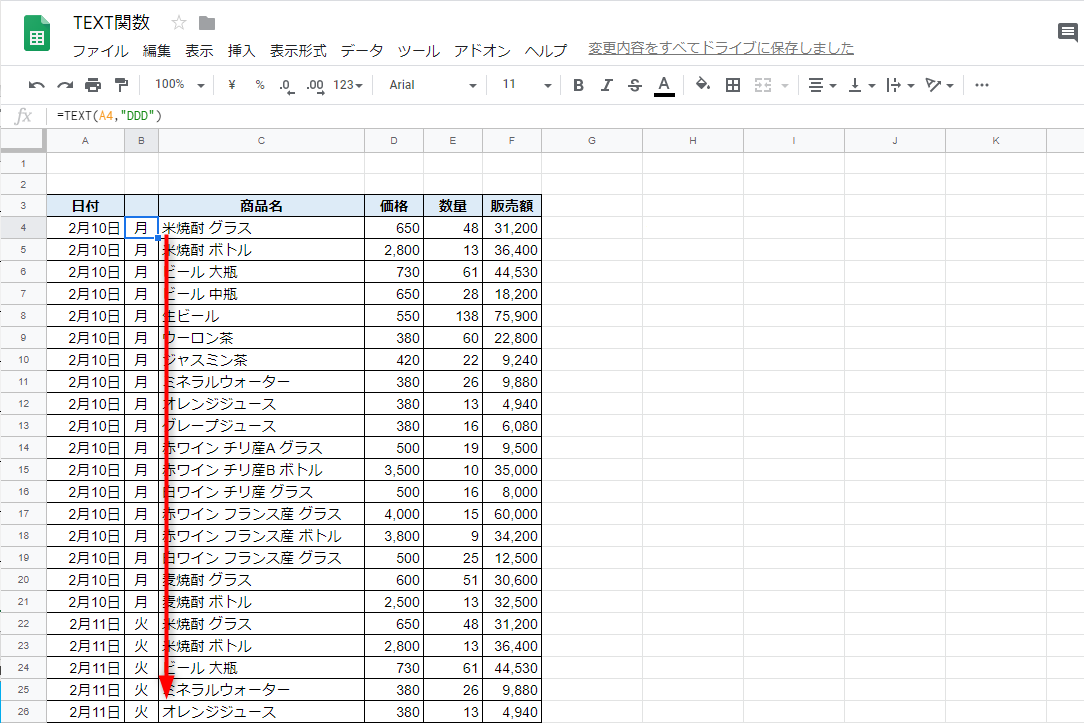Click the 価格 header cell
This screenshot has width=1084, height=723.
coord(394,206)
